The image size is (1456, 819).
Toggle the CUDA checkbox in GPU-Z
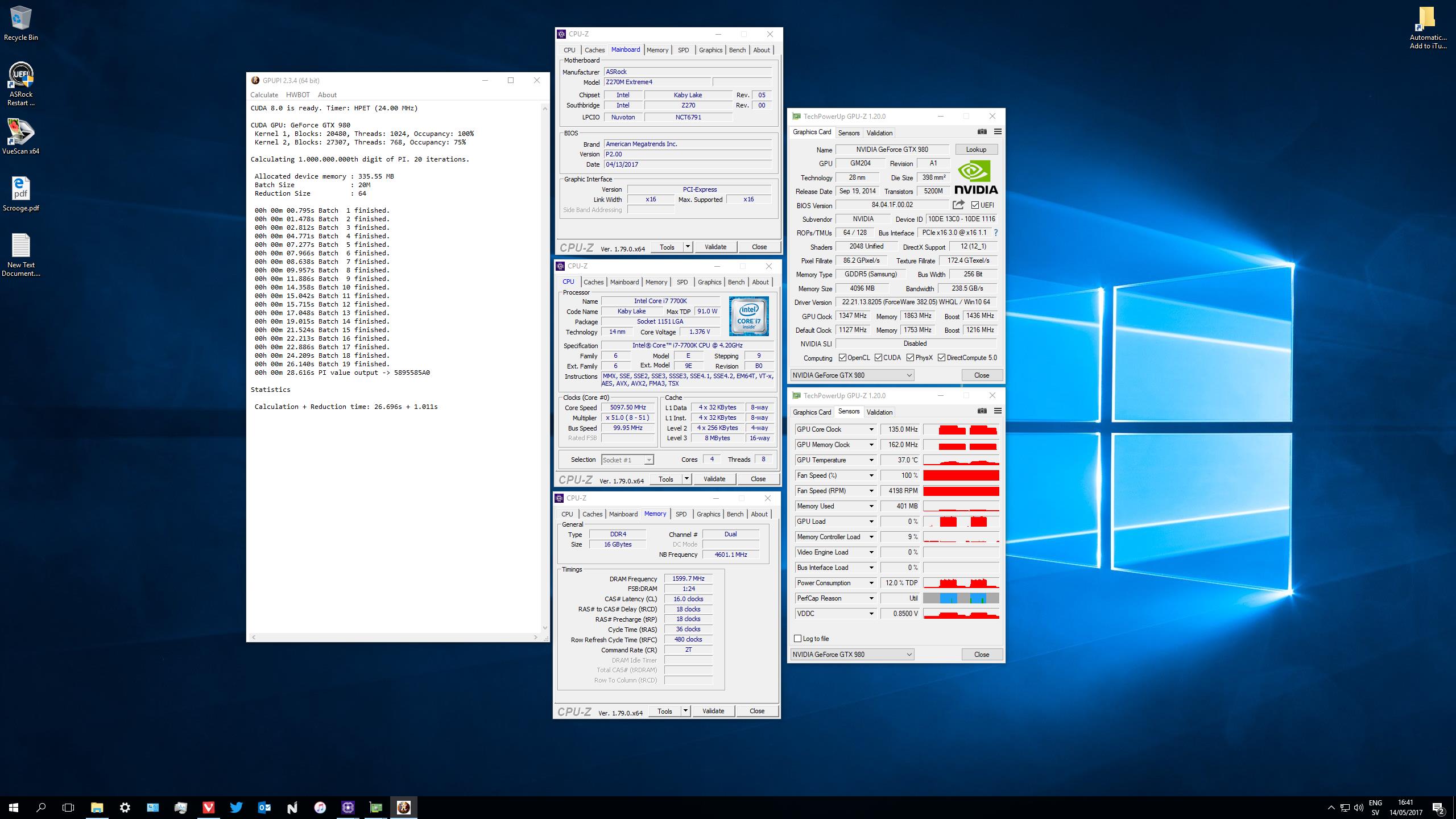pyautogui.click(x=879, y=358)
